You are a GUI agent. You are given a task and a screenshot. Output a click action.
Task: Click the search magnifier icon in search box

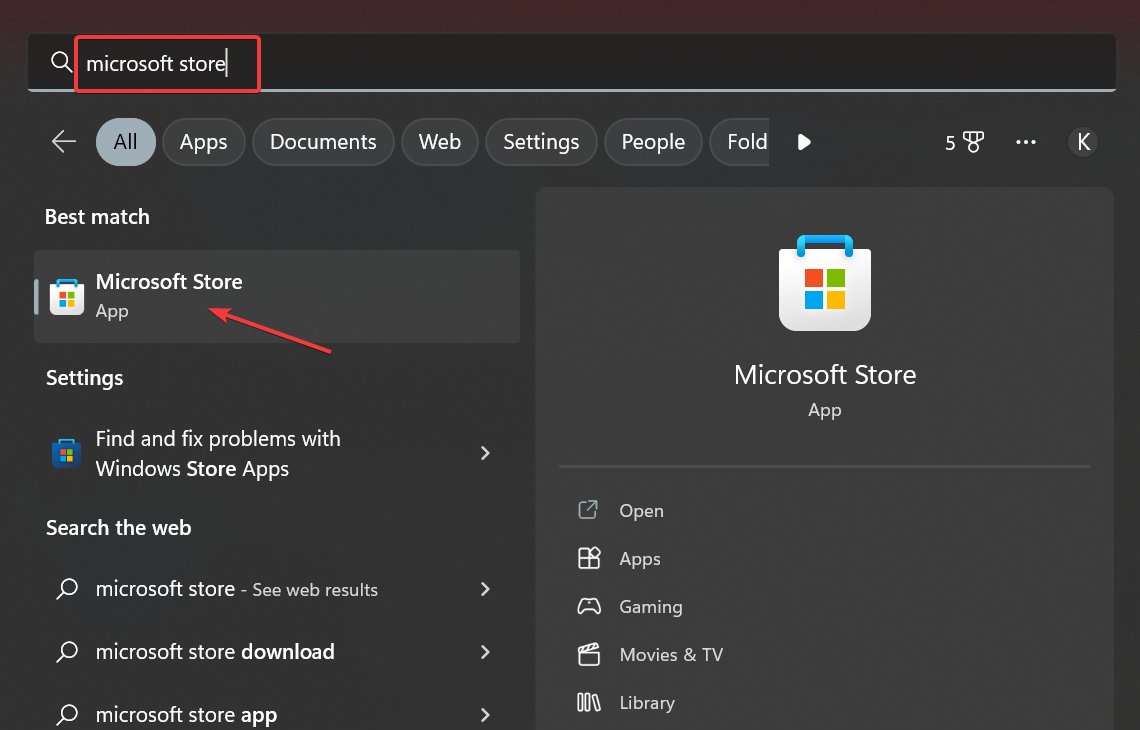(61, 62)
